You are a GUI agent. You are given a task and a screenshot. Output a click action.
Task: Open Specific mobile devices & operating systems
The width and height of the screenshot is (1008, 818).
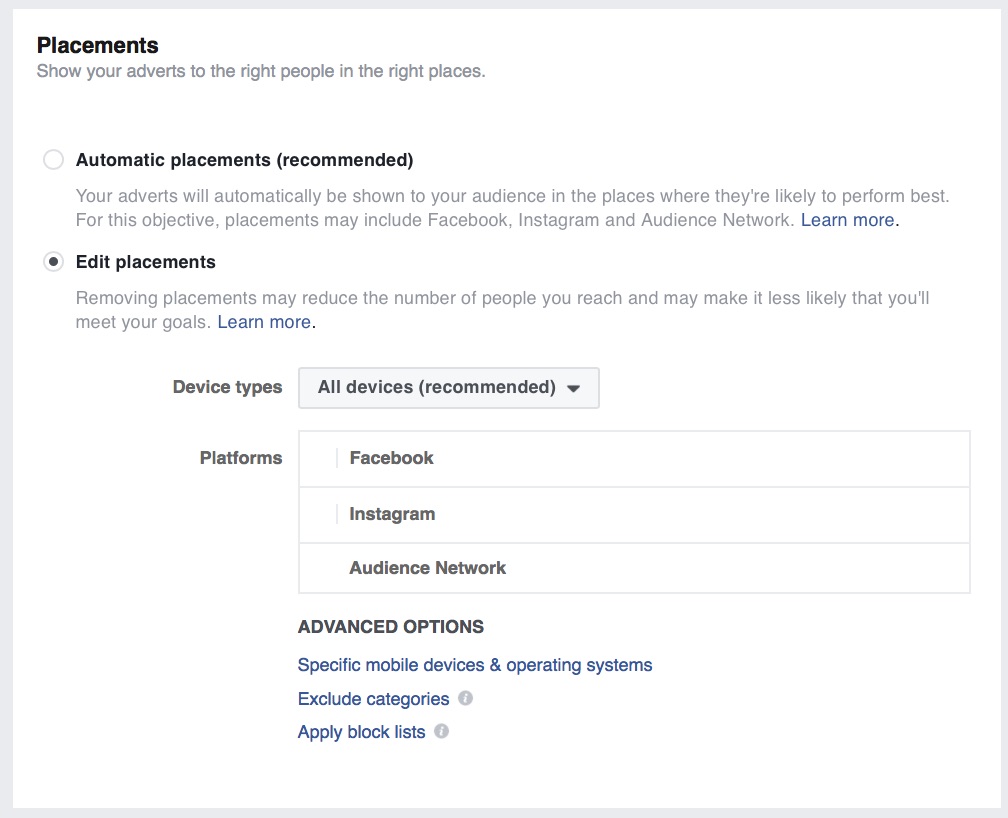point(474,665)
